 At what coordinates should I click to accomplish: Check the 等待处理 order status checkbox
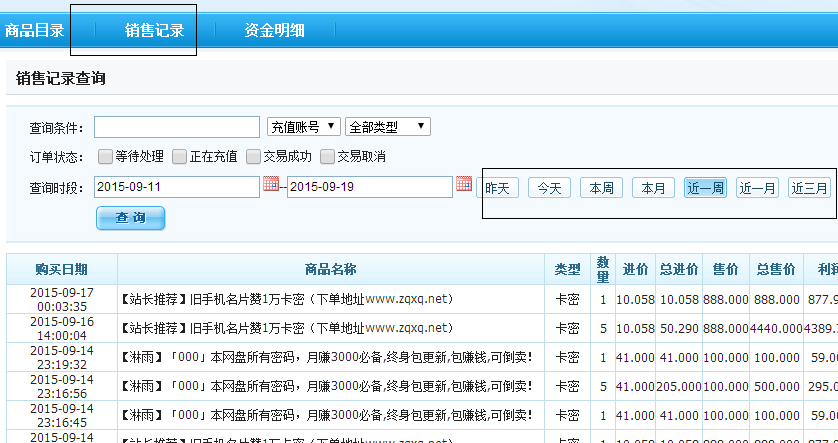click(x=105, y=156)
